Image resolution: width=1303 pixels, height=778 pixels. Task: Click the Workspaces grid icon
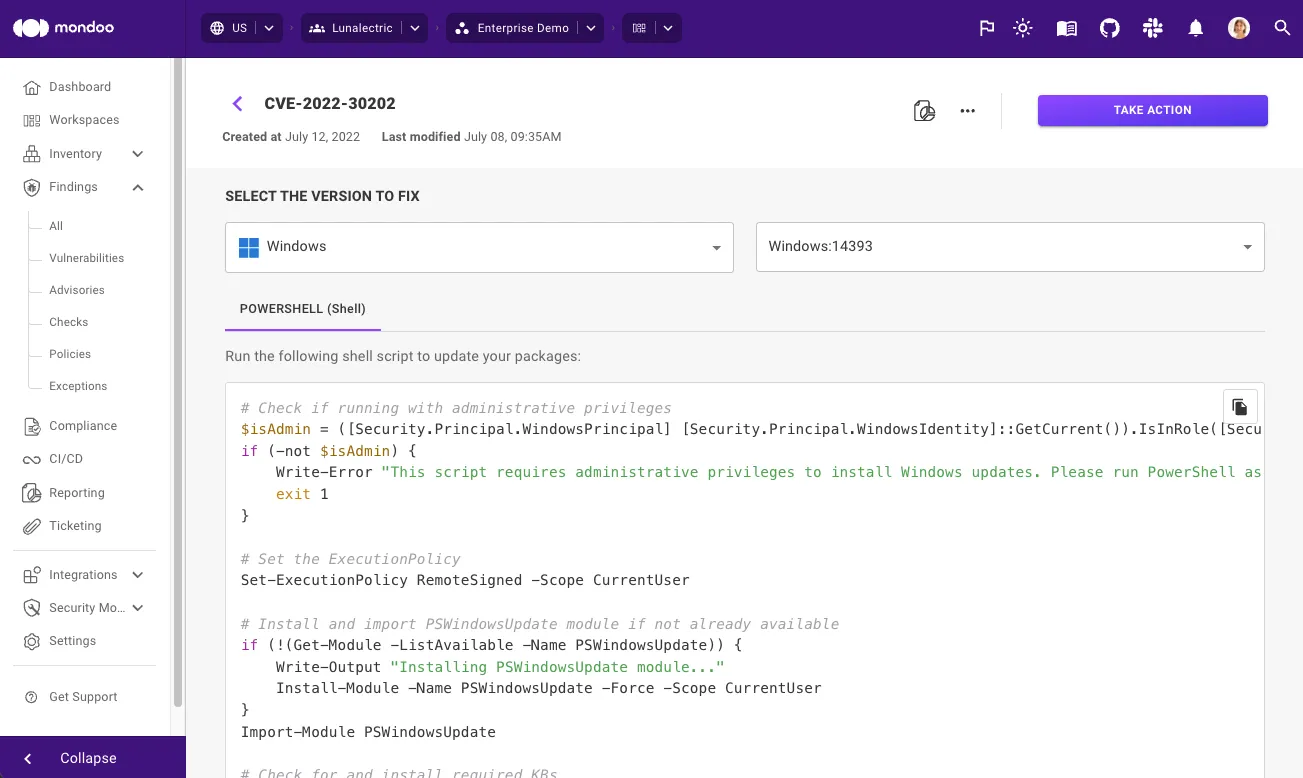tap(32, 120)
